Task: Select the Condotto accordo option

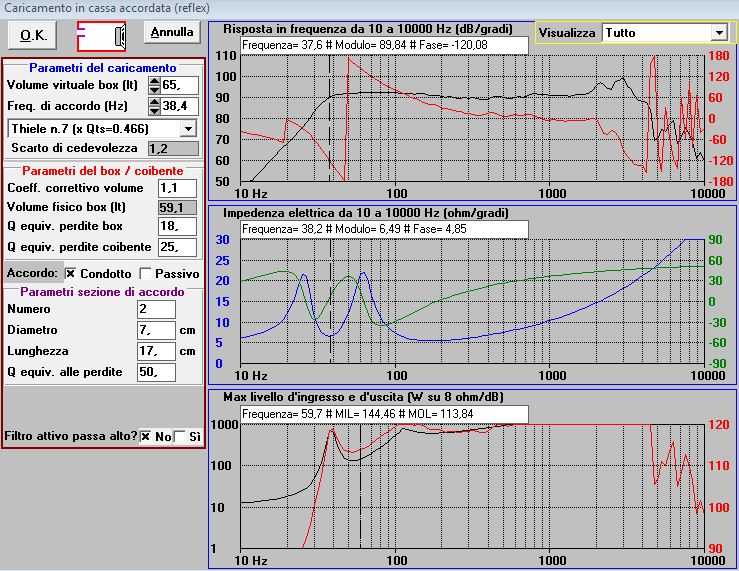Action: coord(71,273)
